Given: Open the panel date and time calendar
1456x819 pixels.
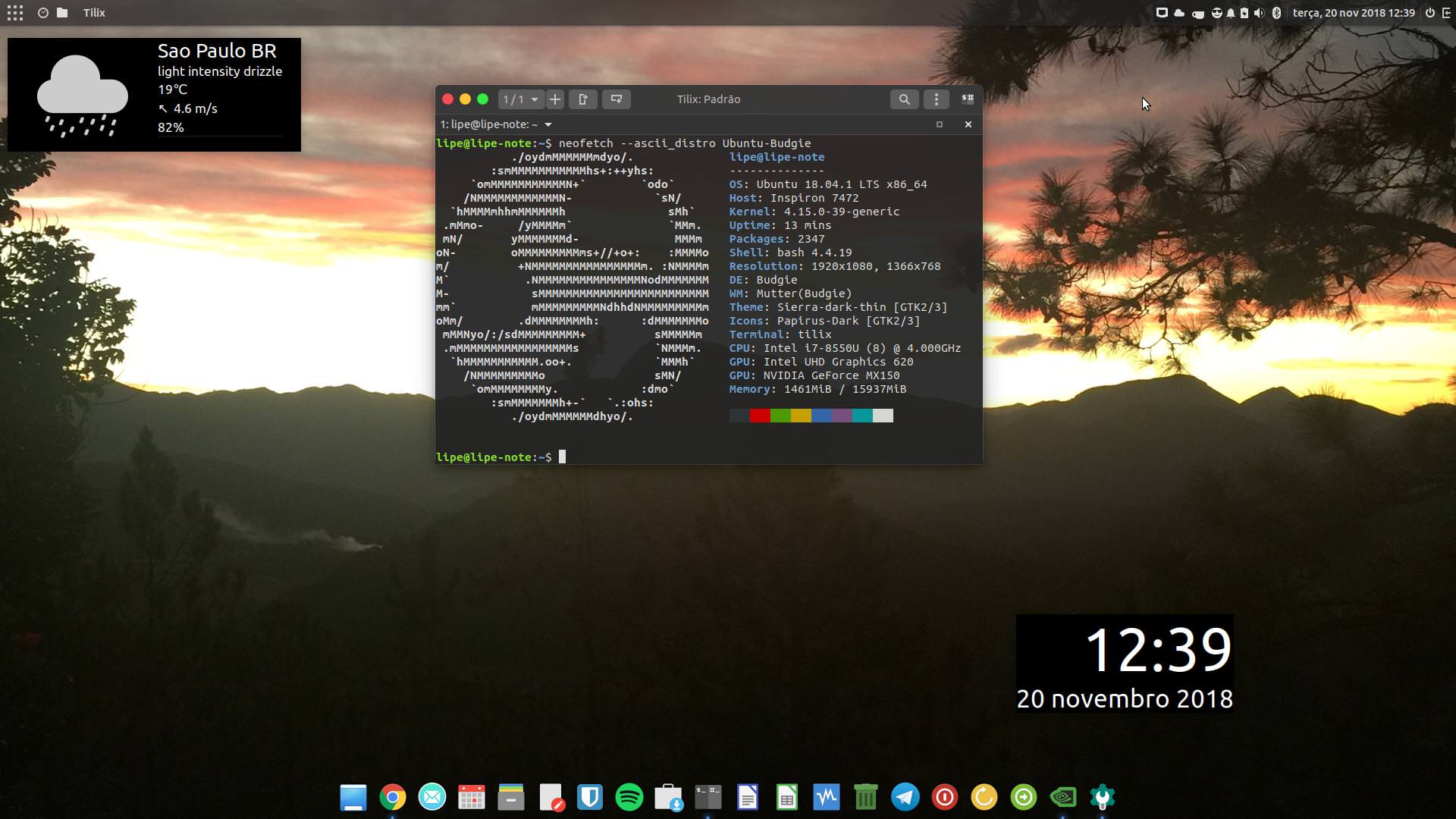Looking at the screenshot, I should click(1354, 13).
